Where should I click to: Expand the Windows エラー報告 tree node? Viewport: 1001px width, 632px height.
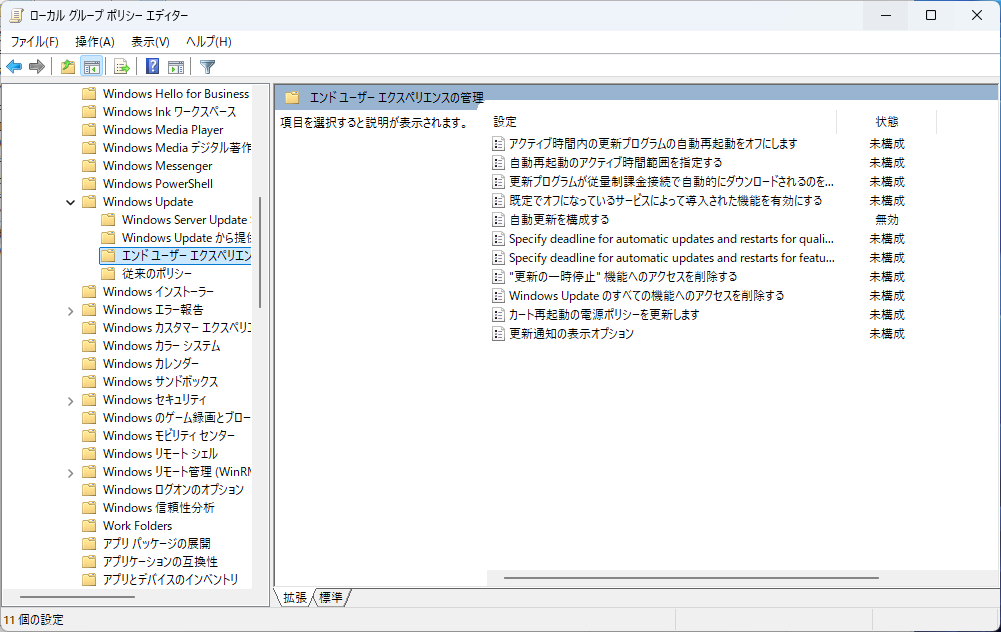[x=70, y=310]
